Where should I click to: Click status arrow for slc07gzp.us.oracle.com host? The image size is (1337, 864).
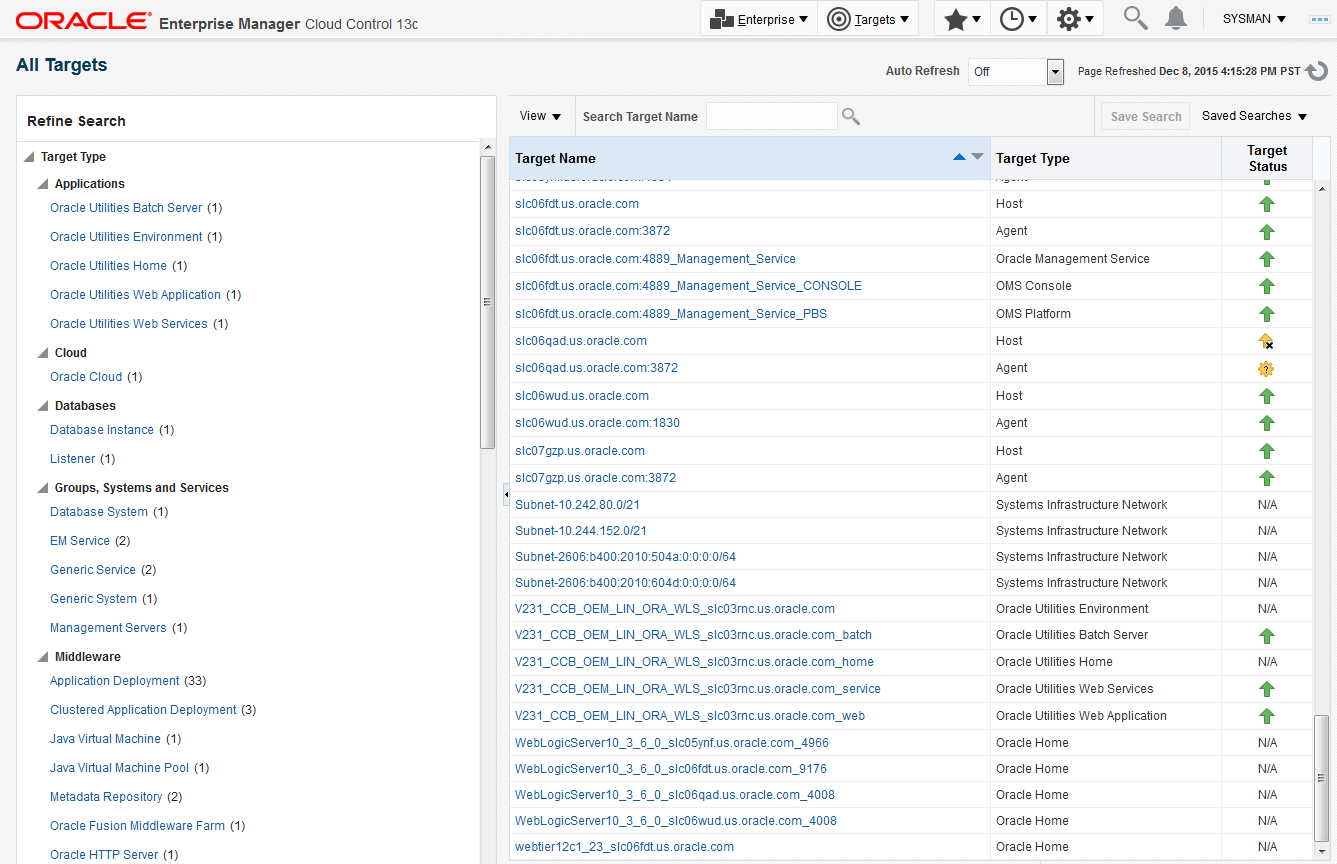point(1267,451)
